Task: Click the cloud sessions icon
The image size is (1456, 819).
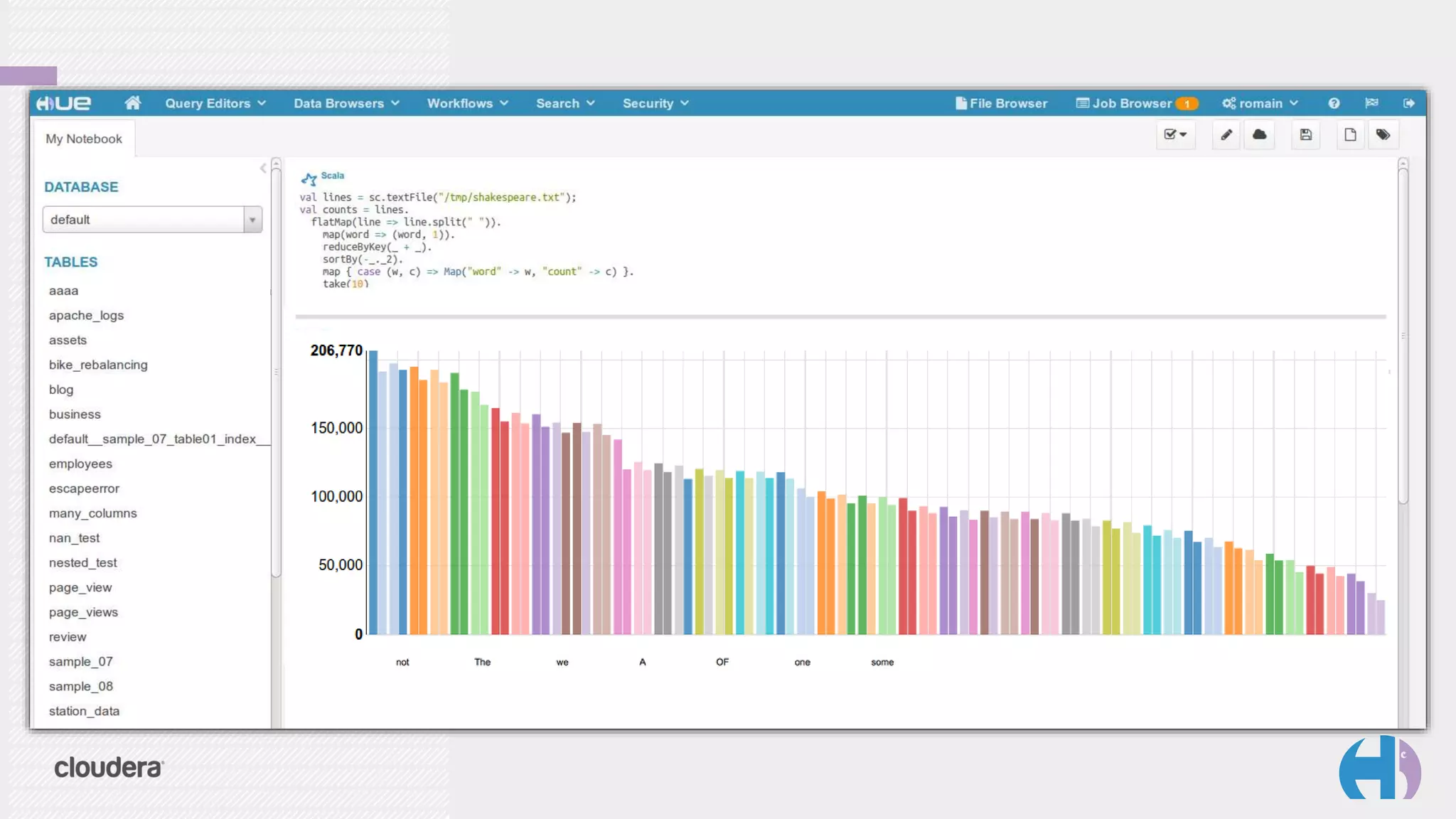Action: 1259,135
